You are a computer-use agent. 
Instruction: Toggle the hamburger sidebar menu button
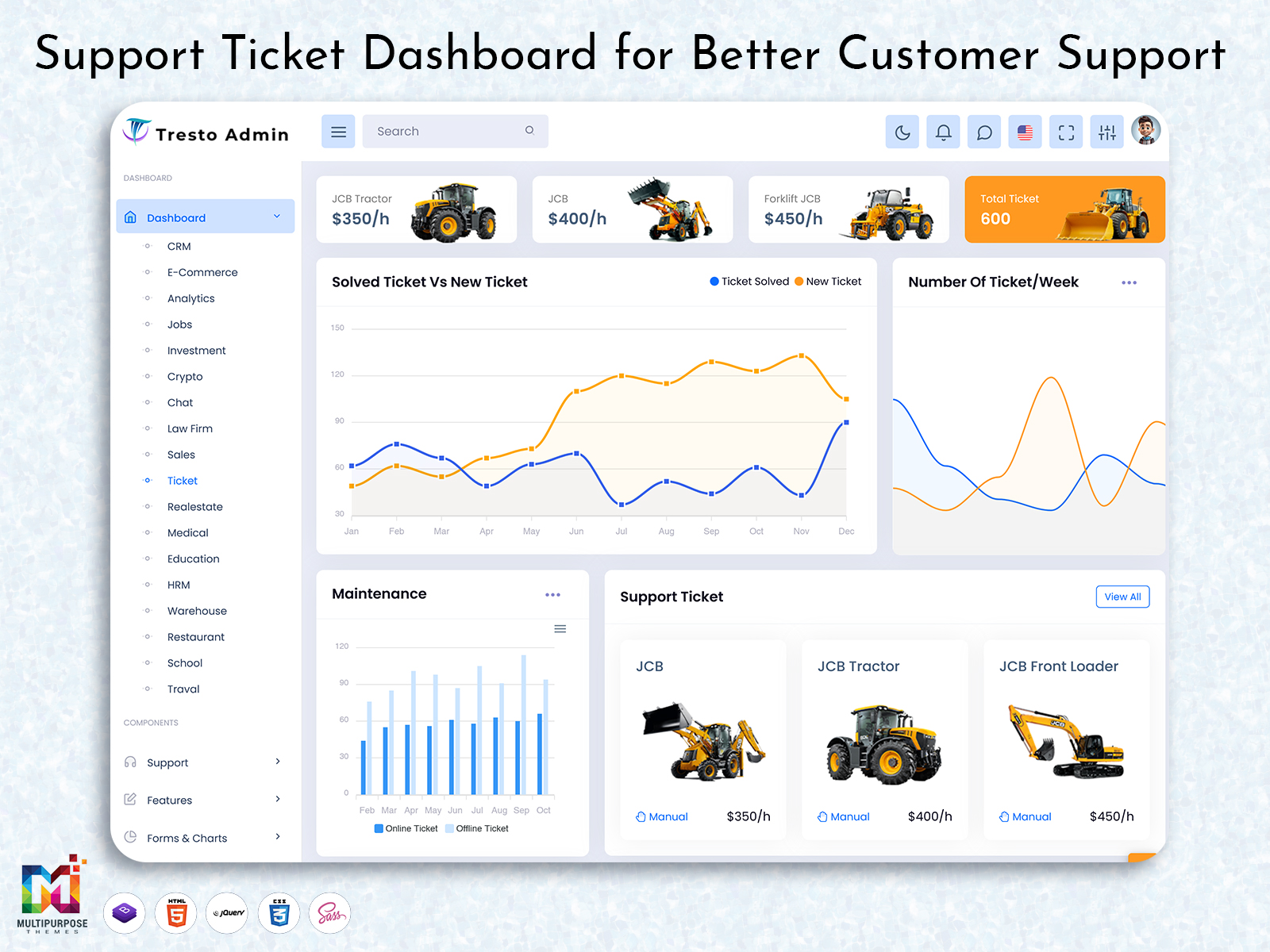[x=338, y=132]
